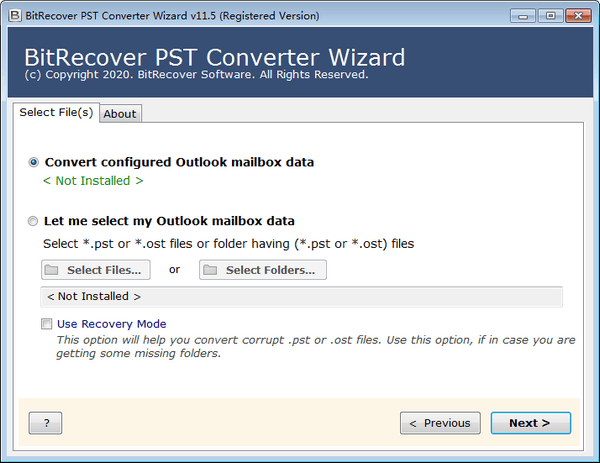Click the gray Not Installed path field
The height and width of the screenshot is (463, 600).
click(x=301, y=297)
